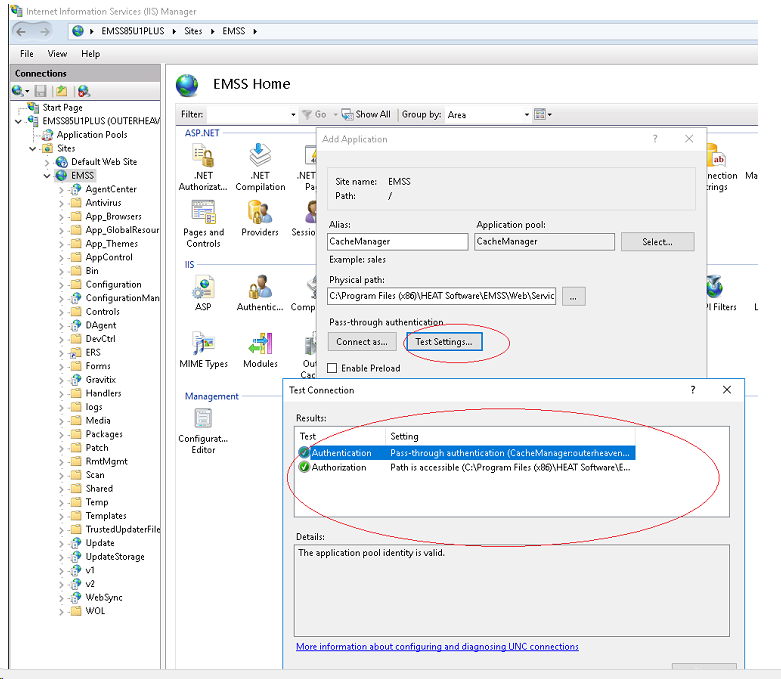Open the View menu
The image size is (781, 679).
57,53
